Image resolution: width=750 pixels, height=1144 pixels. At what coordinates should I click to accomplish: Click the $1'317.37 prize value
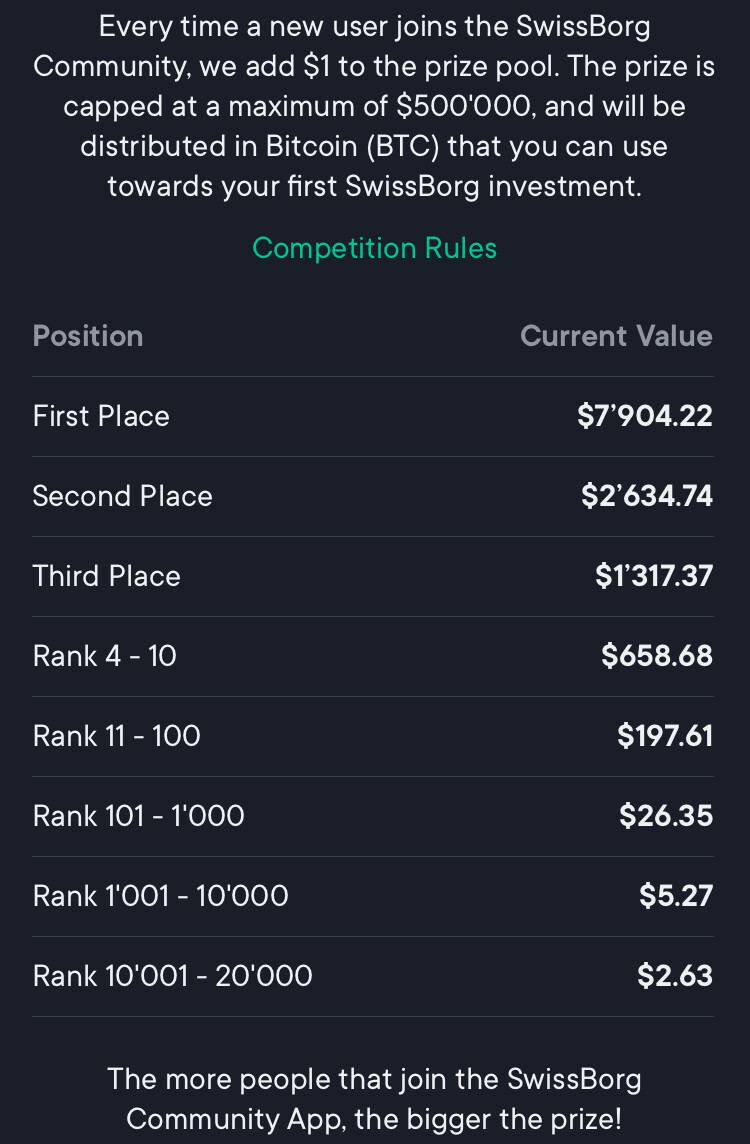pos(654,576)
